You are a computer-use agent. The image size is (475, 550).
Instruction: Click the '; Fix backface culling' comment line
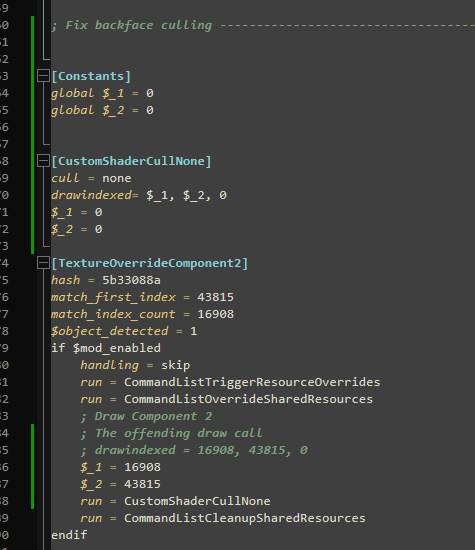(263, 25)
